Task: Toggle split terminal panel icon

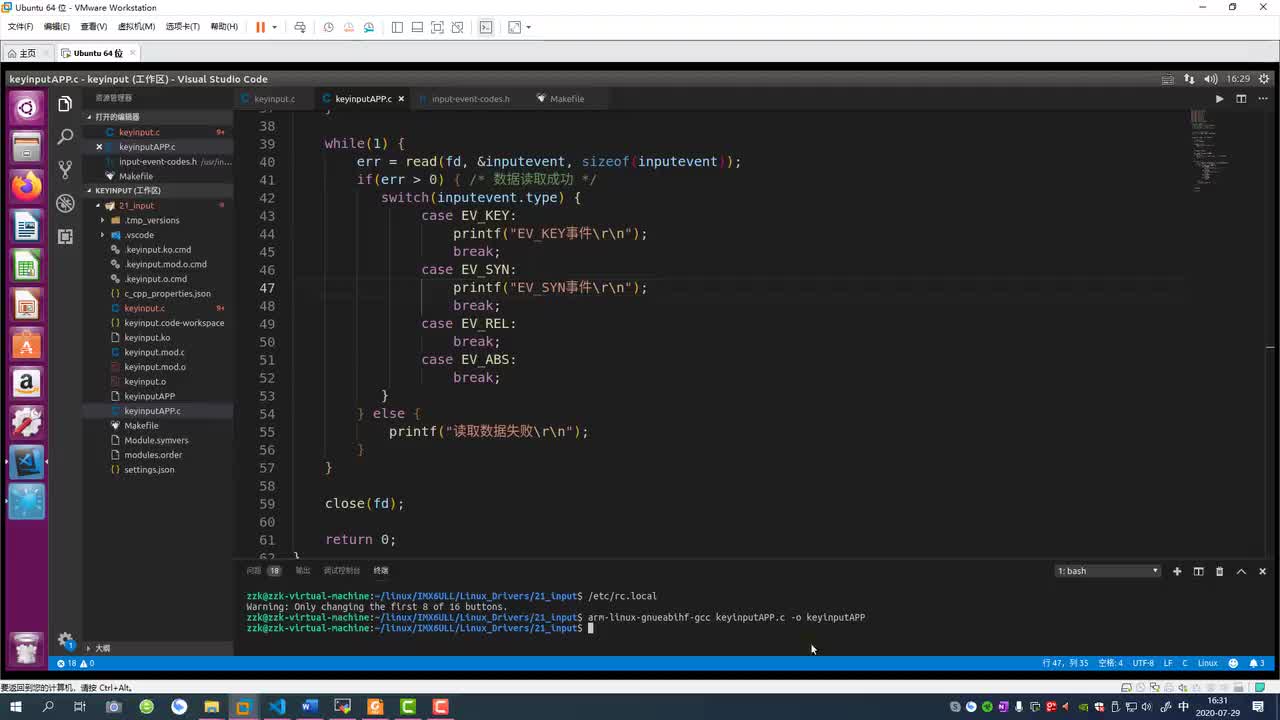Action: point(1198,571)
